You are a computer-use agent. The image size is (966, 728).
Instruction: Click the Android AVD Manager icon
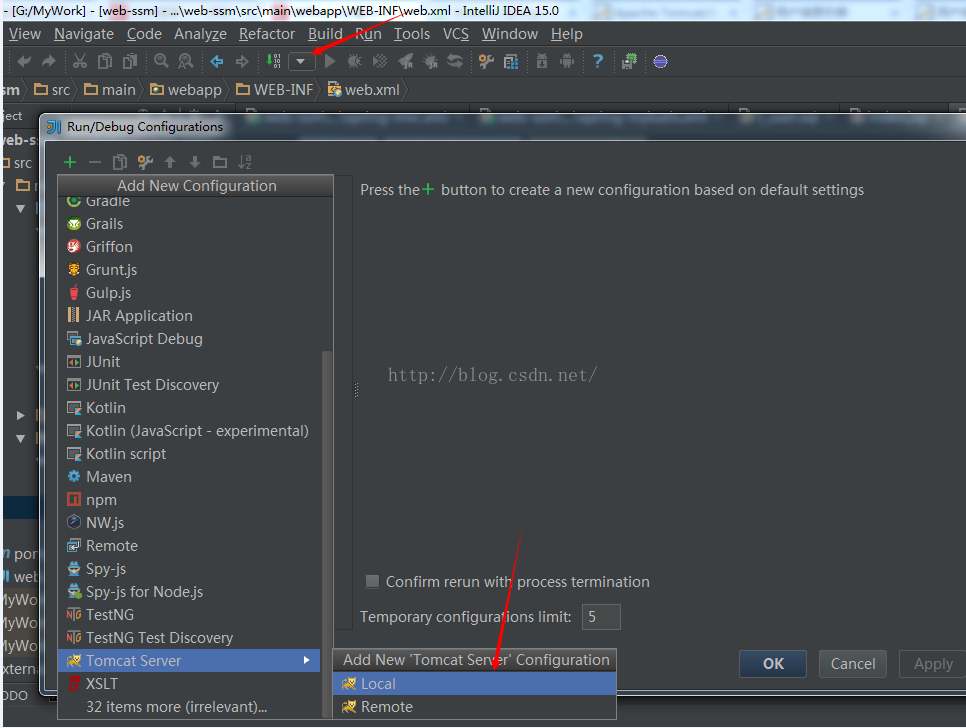coord(567,61)
